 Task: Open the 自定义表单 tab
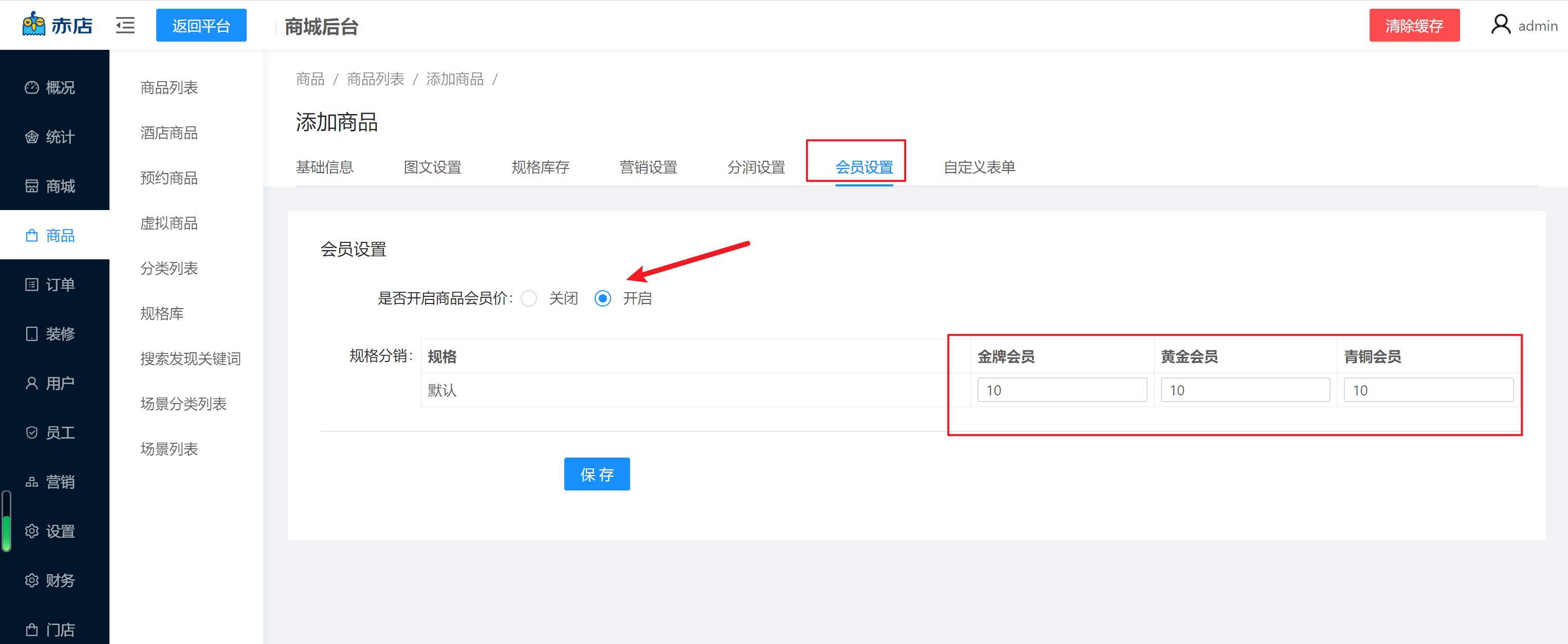[x=979, y=167]
